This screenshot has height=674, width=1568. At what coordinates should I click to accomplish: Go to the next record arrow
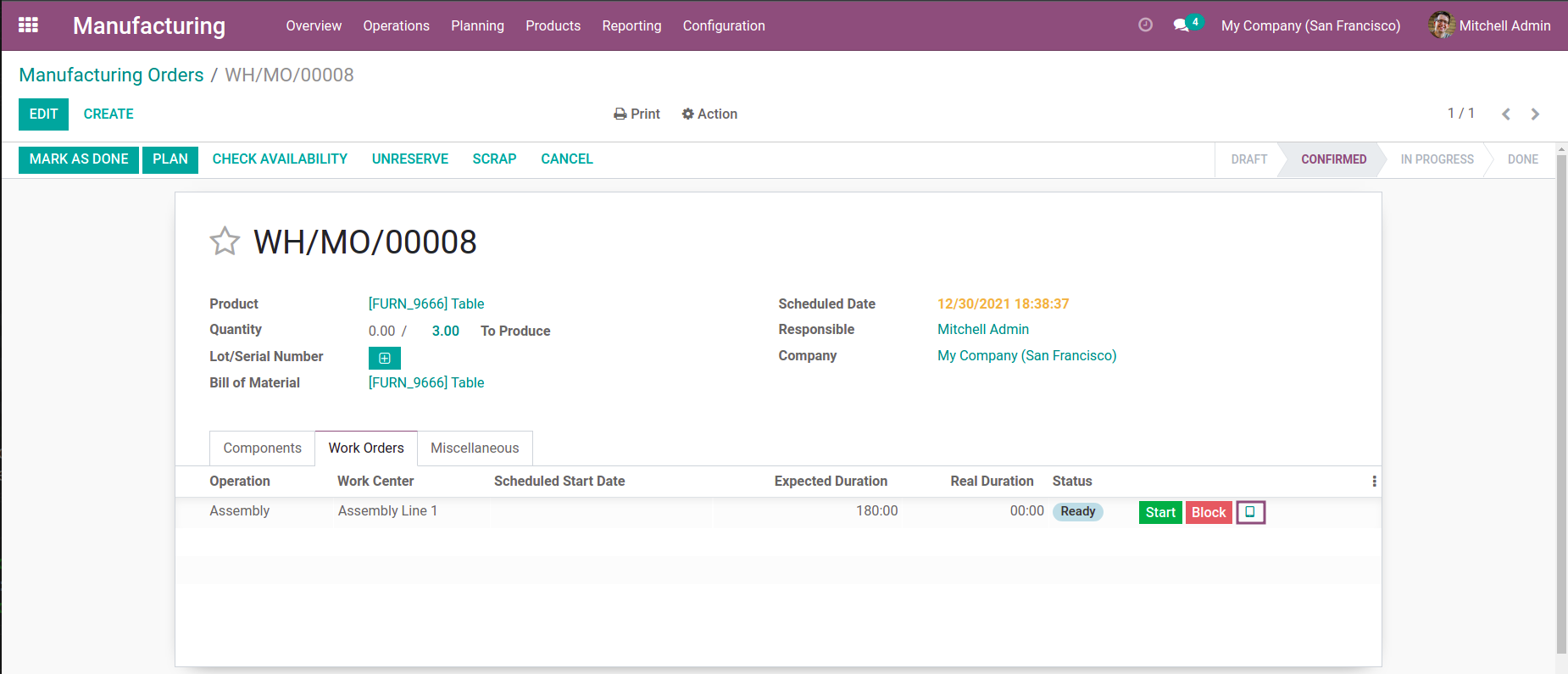click(x=1535, y=114)
